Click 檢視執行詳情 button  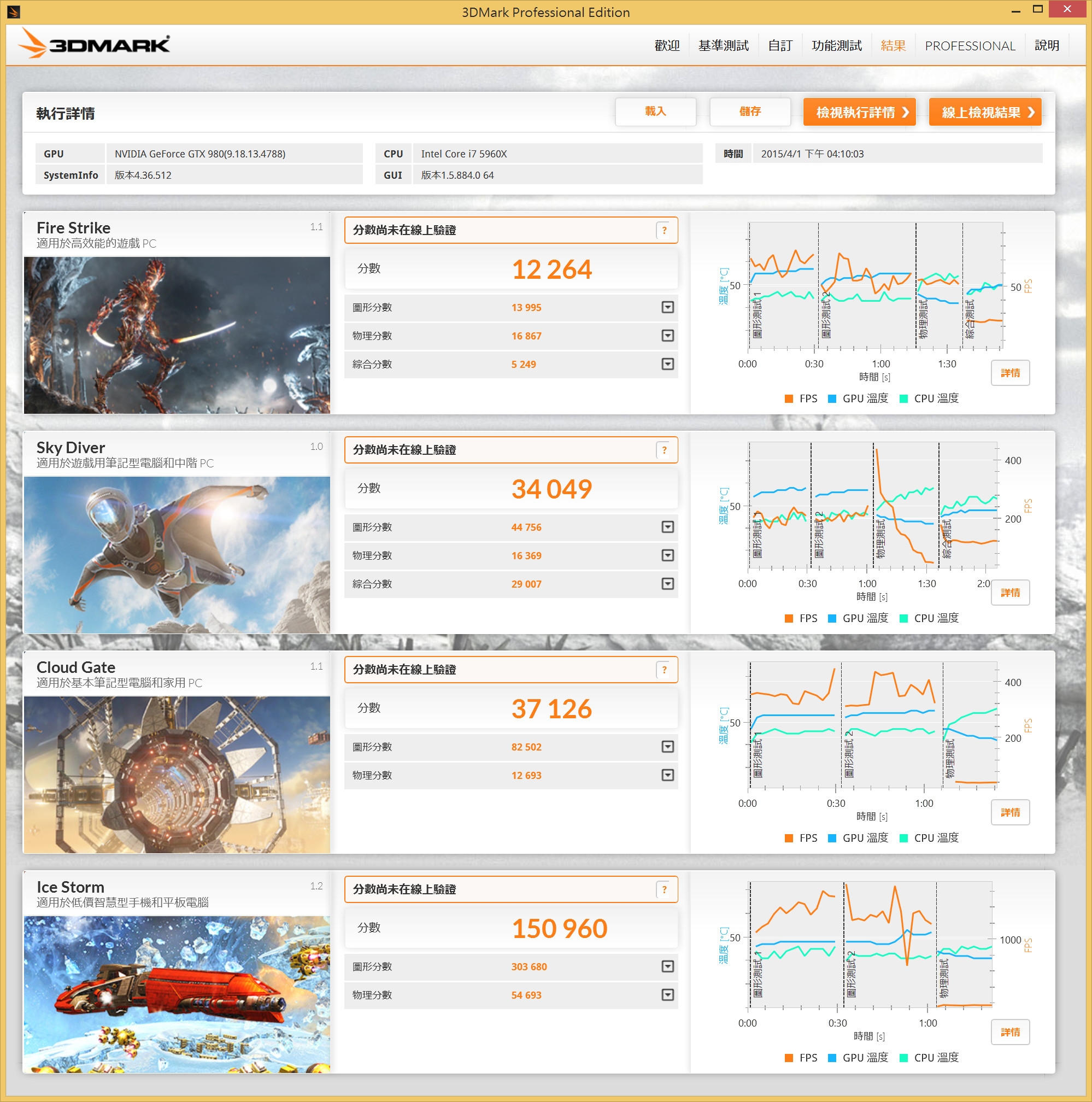(859, 112)
